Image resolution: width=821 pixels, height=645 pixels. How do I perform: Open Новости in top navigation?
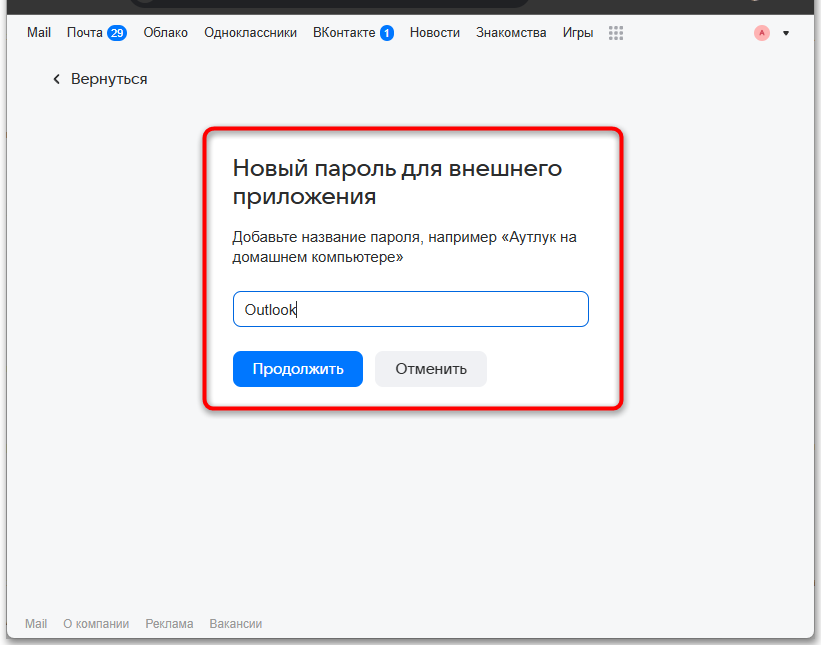[x=435, y=32]
